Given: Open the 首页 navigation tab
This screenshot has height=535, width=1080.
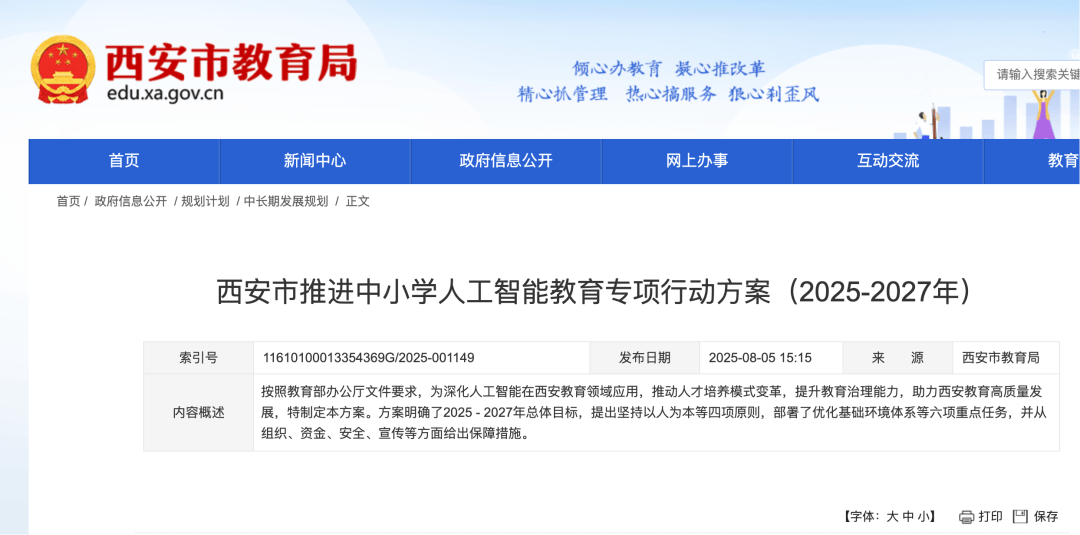Looking at the screenshot, I should tap(124, 161).
